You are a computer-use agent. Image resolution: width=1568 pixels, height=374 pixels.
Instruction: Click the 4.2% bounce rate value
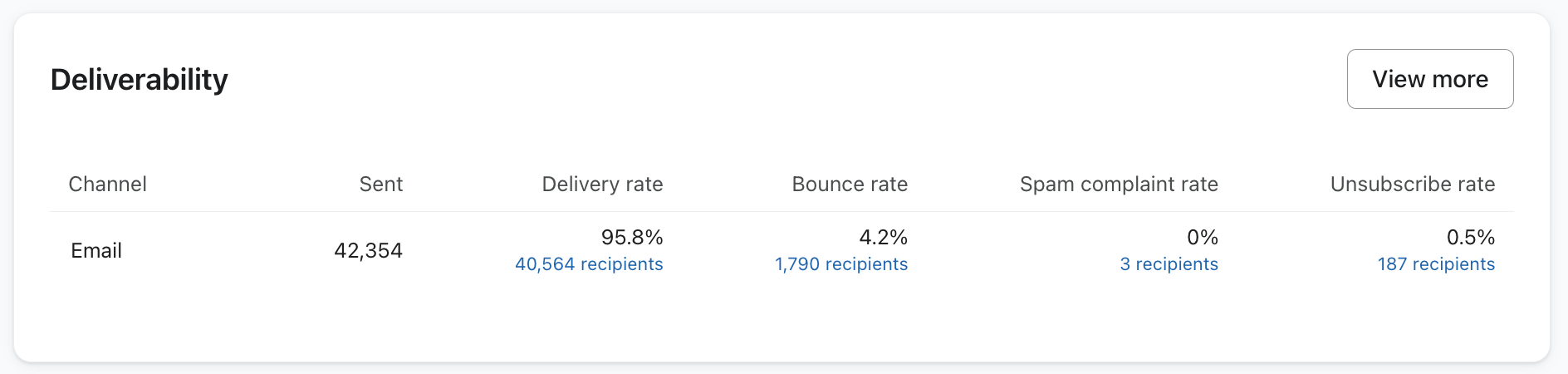click(x=883, y=238)
